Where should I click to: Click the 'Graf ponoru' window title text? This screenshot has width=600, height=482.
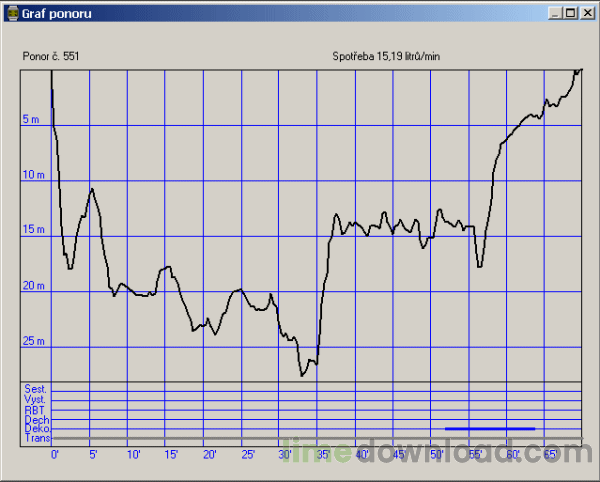57,14
